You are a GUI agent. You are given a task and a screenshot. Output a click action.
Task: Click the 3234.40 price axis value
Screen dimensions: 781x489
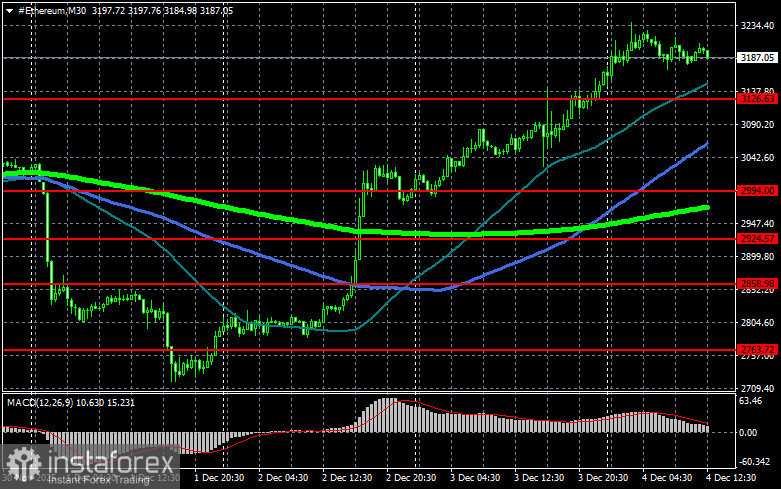(x=757, y=25)
